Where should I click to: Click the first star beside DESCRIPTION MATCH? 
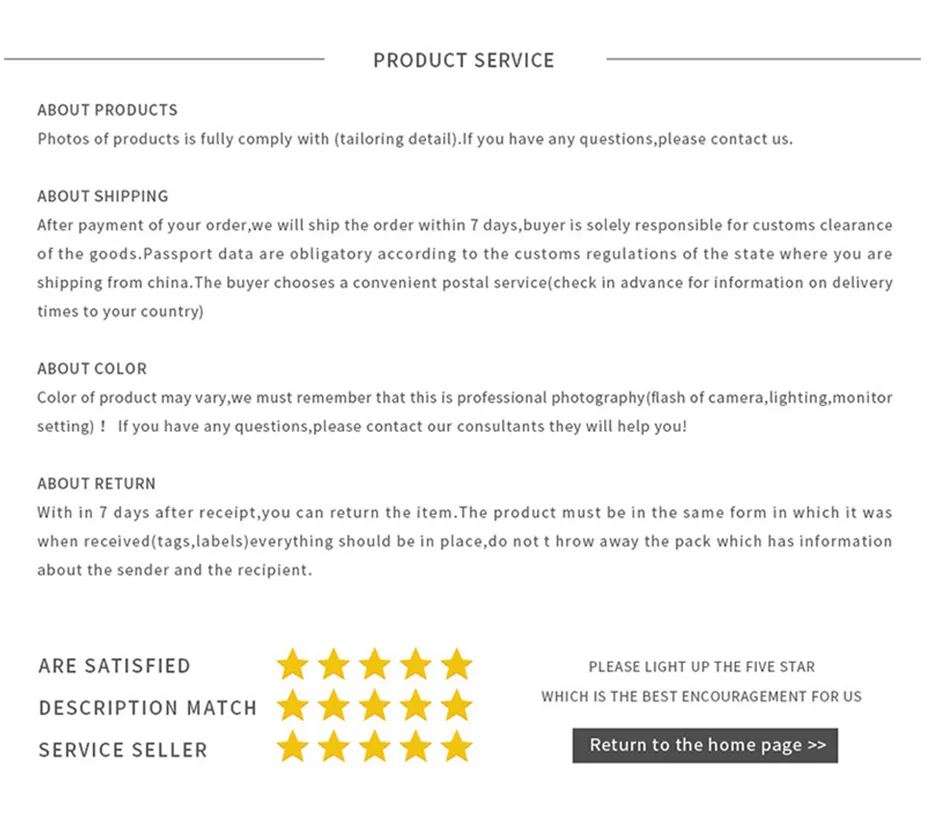[x=292, y=705]
